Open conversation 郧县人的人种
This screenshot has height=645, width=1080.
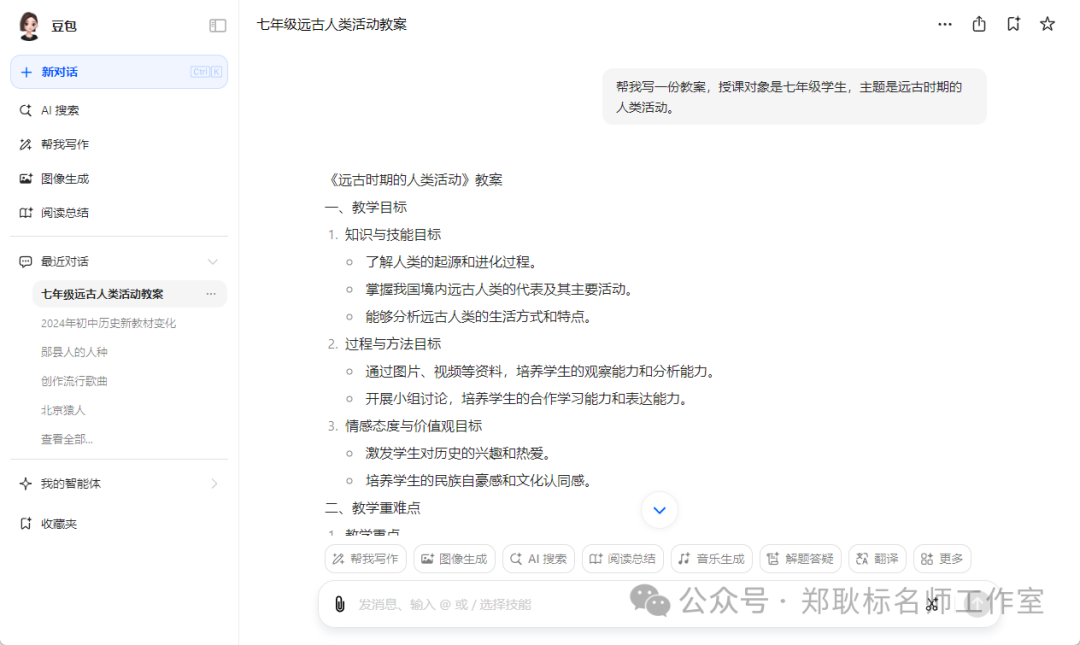click(74, 352)
